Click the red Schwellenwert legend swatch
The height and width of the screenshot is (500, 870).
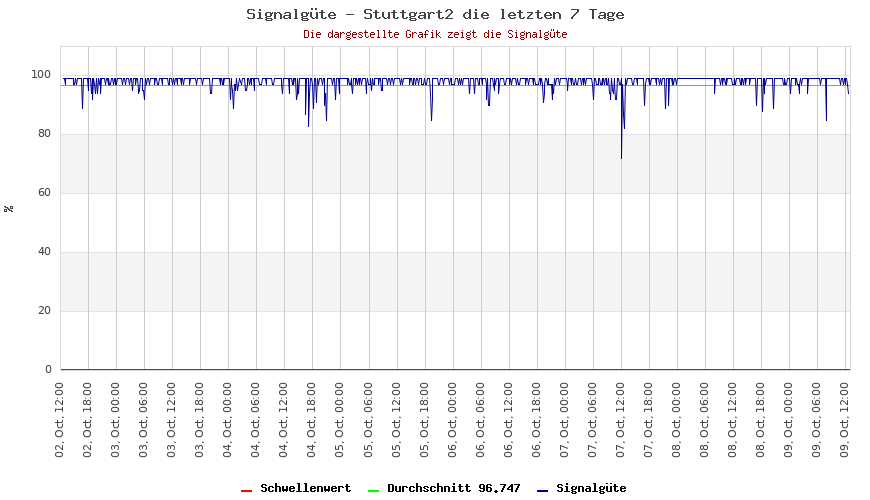(x=246, y=490)
